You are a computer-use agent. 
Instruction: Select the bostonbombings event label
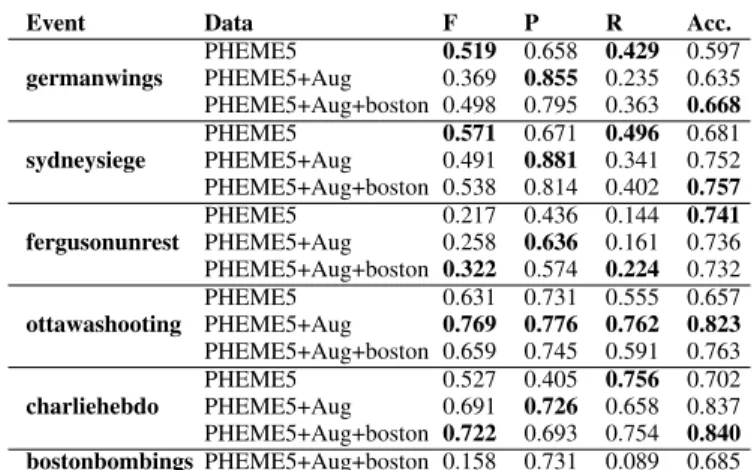[x=110, y=460]
